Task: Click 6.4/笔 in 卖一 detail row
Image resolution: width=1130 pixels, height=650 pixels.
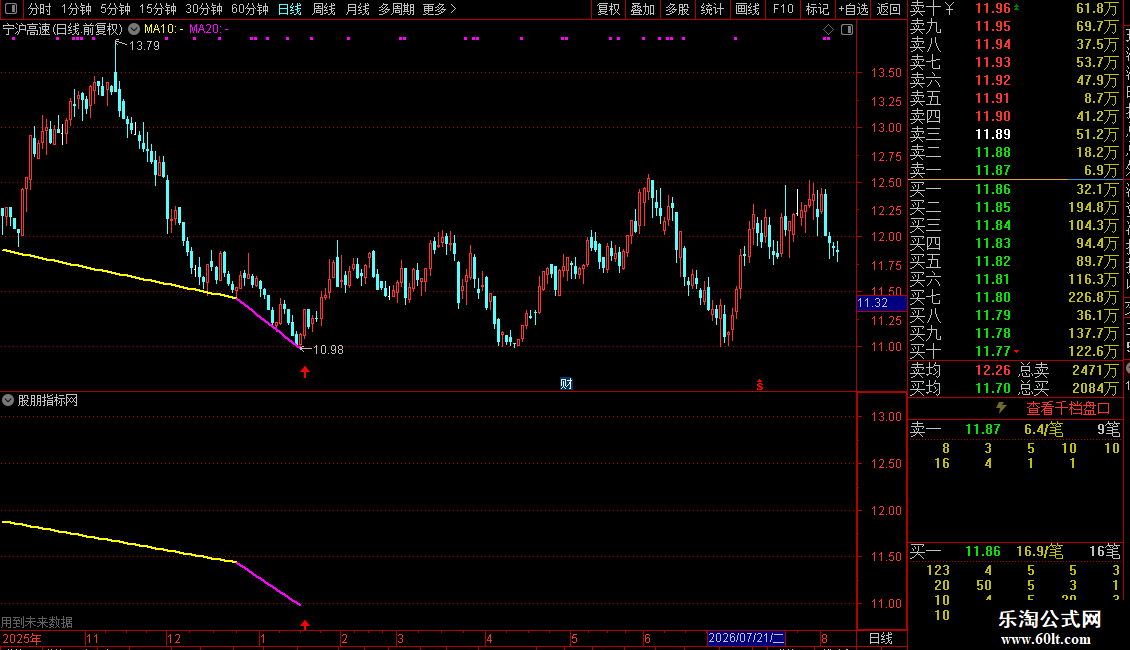Action: [1044, 429]
